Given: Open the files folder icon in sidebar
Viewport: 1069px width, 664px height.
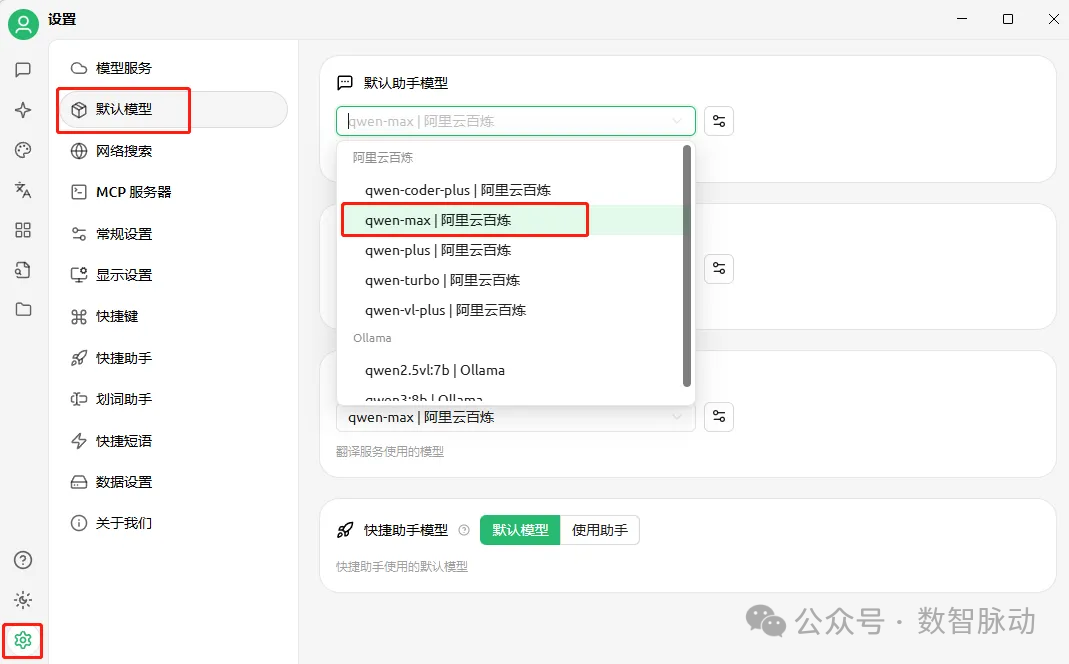Looking at the screenshot, I should click(x=22, y=310).
